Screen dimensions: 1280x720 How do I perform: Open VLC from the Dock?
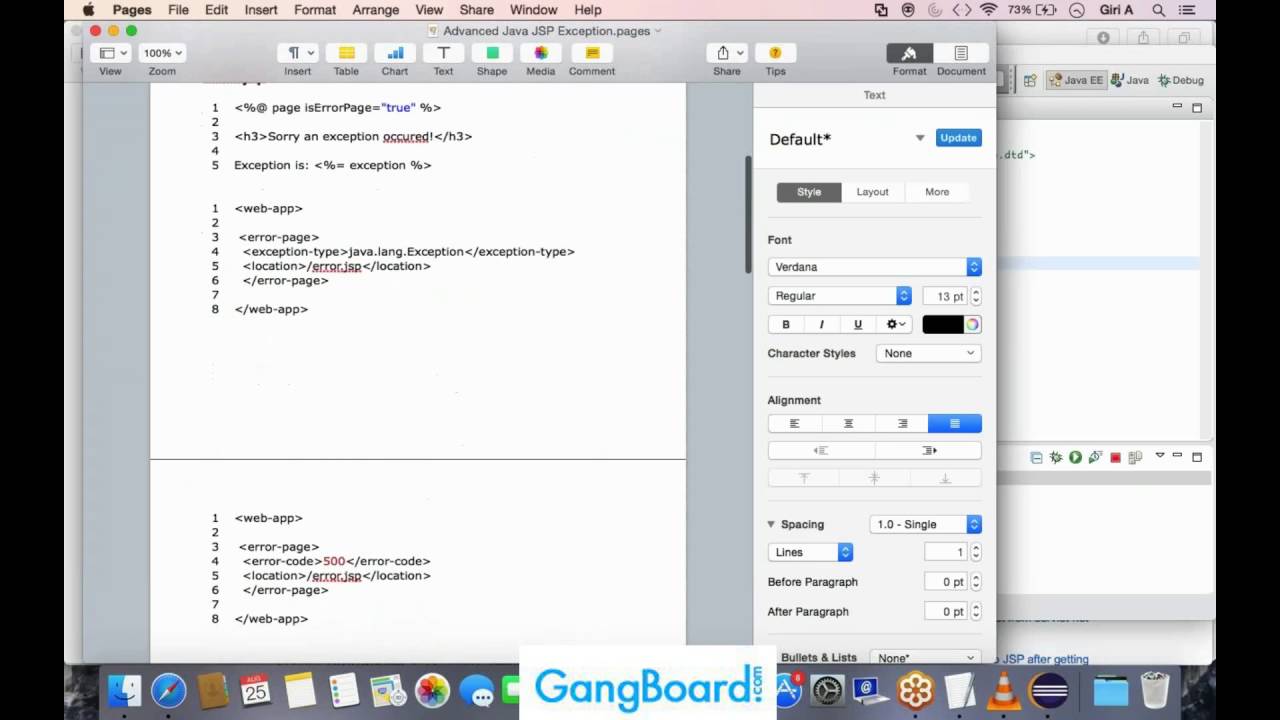point(1003,690)
